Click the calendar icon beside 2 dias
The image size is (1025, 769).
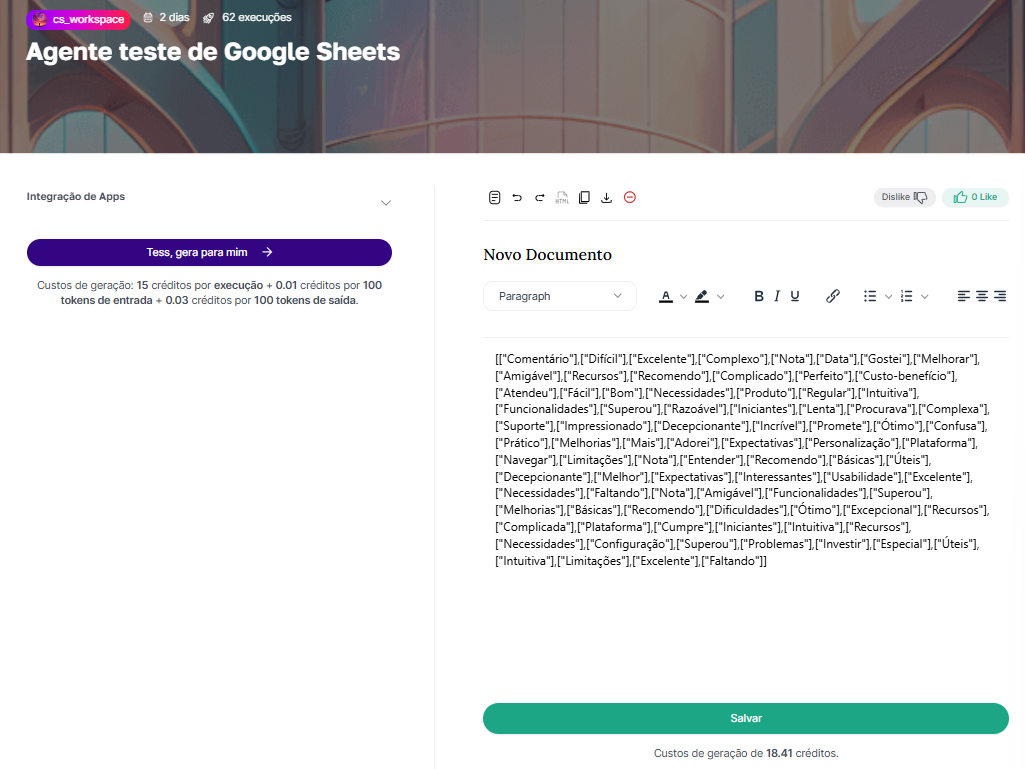pyautogui.click(x=148, y=18)
